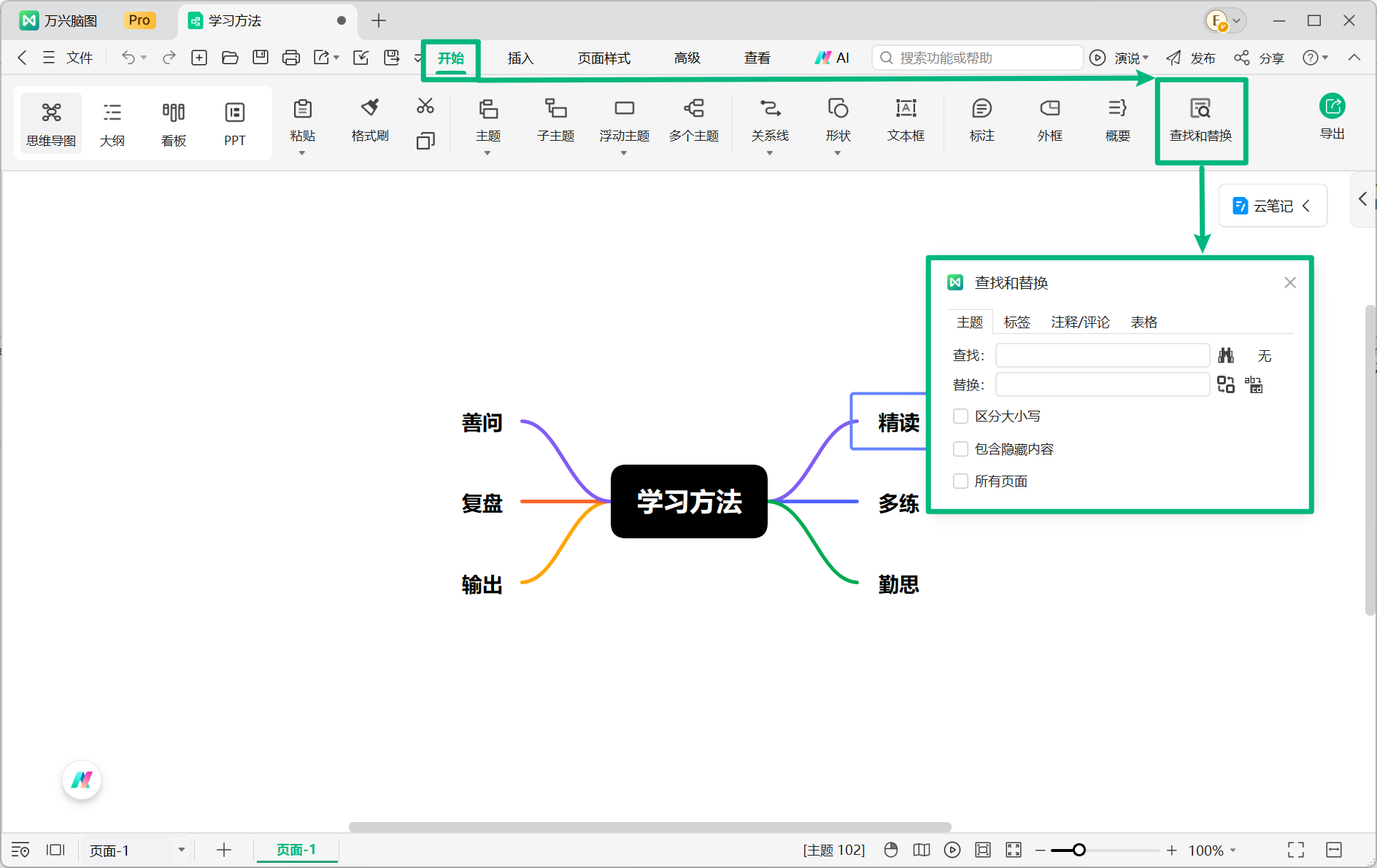Toggle the outline panel icon at bottom left
Screen dimensions: 1377x868
[20, 850]
